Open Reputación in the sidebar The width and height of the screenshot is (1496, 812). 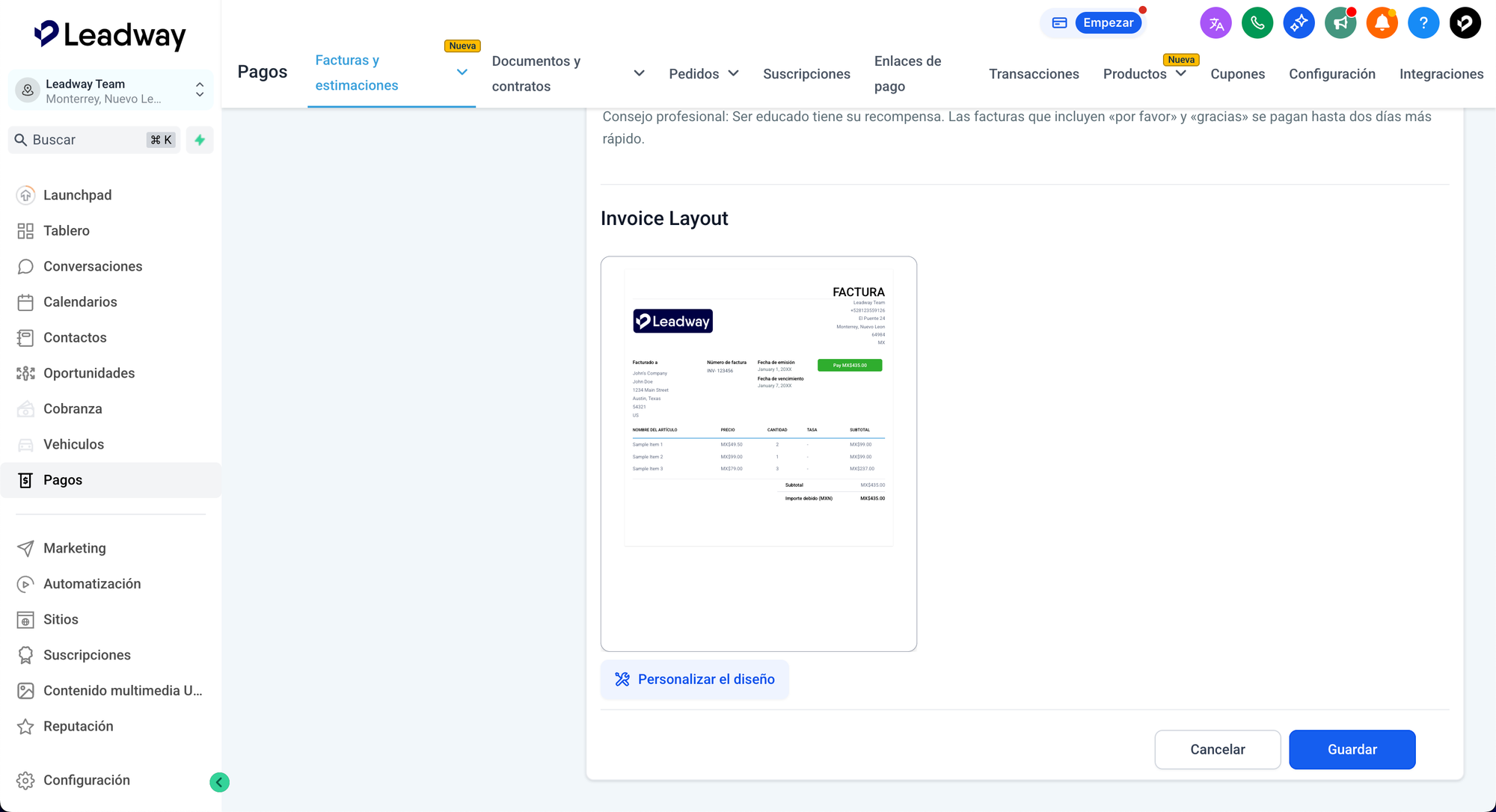[78, 726]
